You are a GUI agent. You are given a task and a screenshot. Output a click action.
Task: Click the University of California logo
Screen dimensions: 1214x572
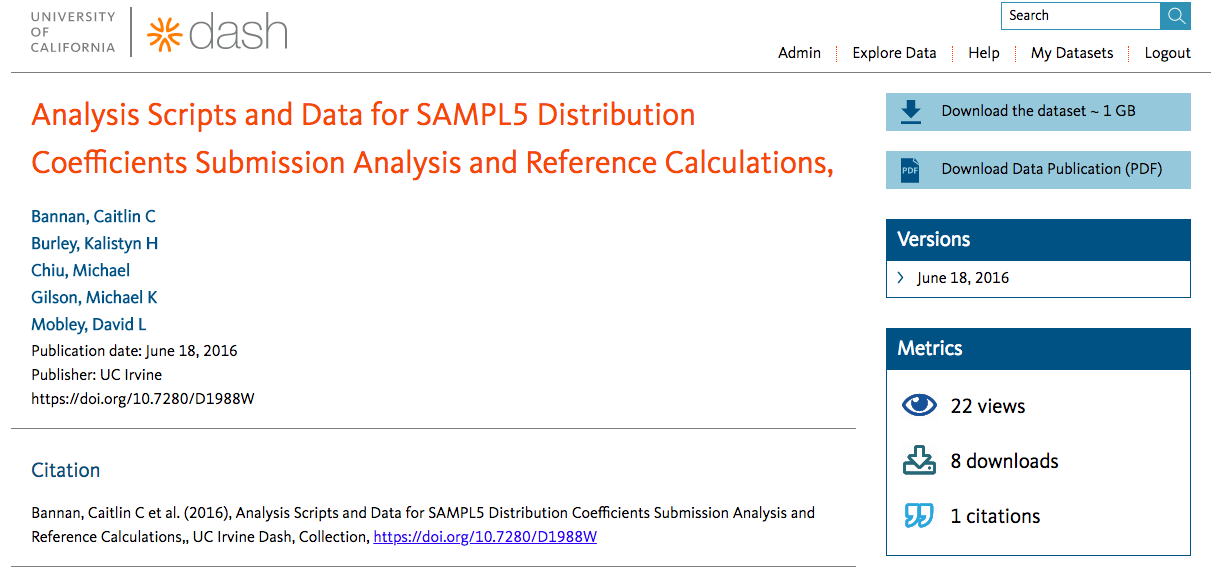(x=72, y=32)
